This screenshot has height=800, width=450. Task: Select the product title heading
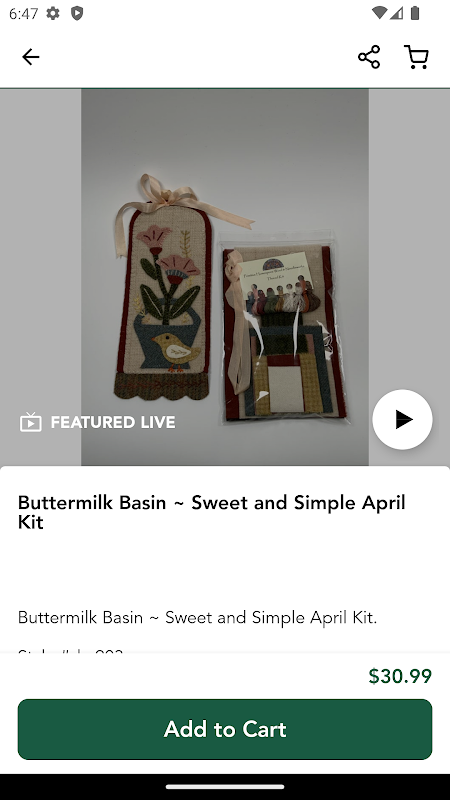212,512
